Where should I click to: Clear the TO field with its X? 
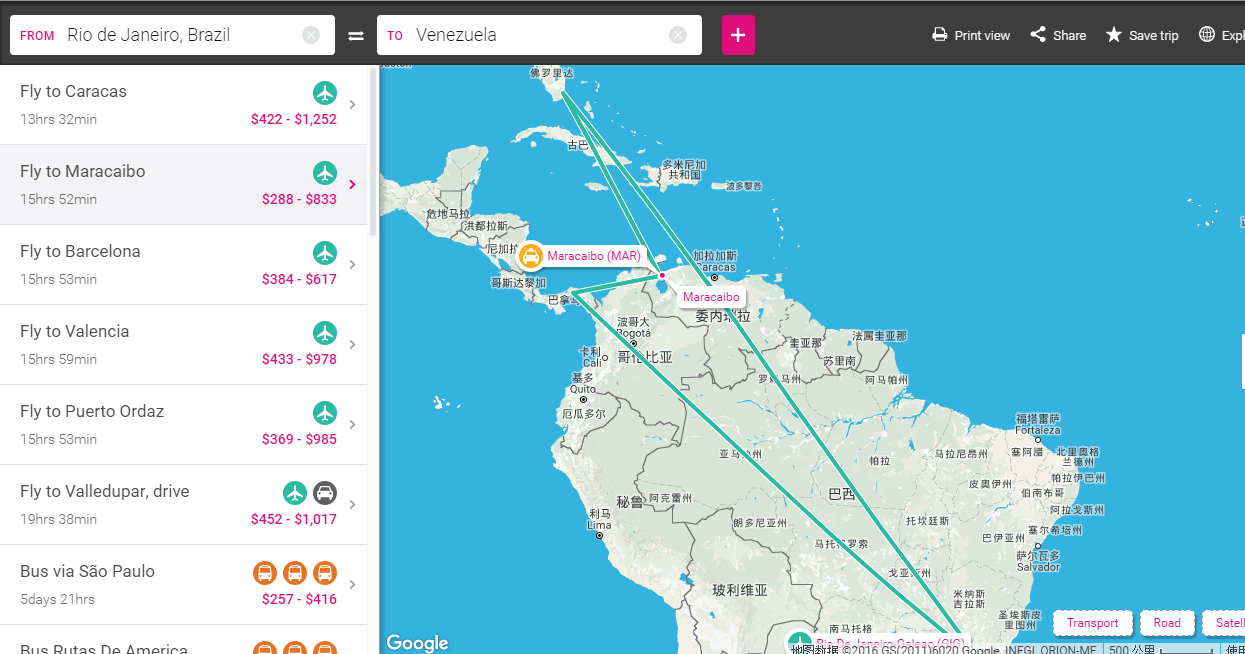[678, 35]
